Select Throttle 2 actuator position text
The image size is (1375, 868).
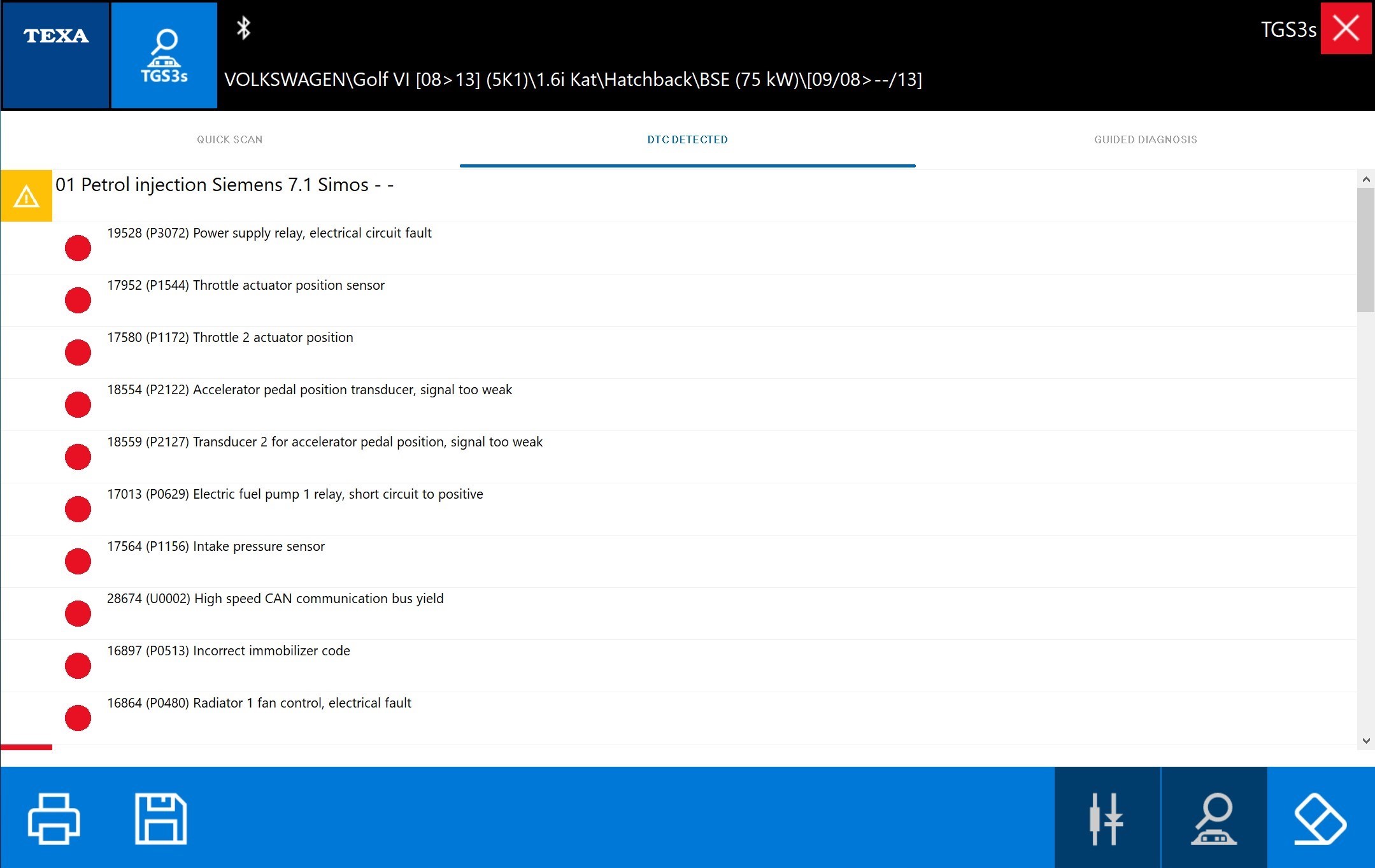tap(230, 338)
